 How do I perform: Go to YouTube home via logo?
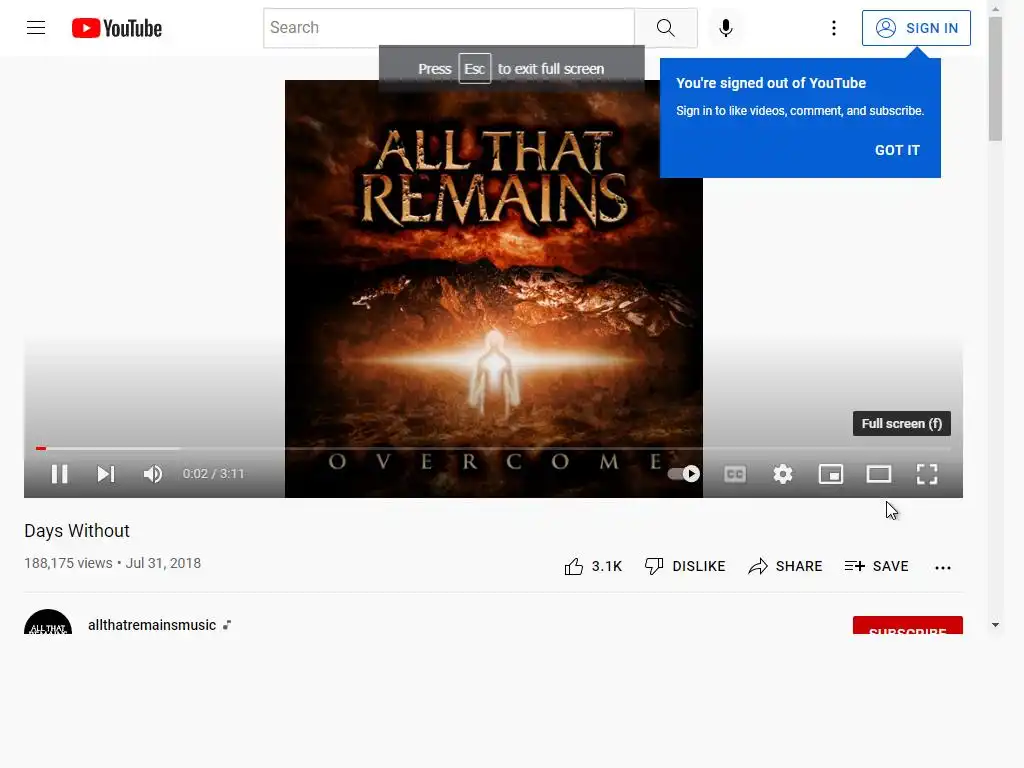(x=117, y=28)
